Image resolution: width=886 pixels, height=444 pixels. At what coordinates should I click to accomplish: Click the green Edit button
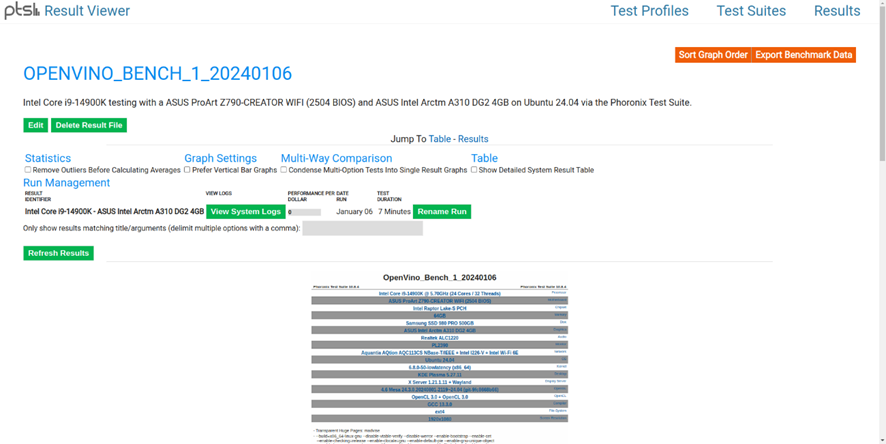tap(36, 125)
